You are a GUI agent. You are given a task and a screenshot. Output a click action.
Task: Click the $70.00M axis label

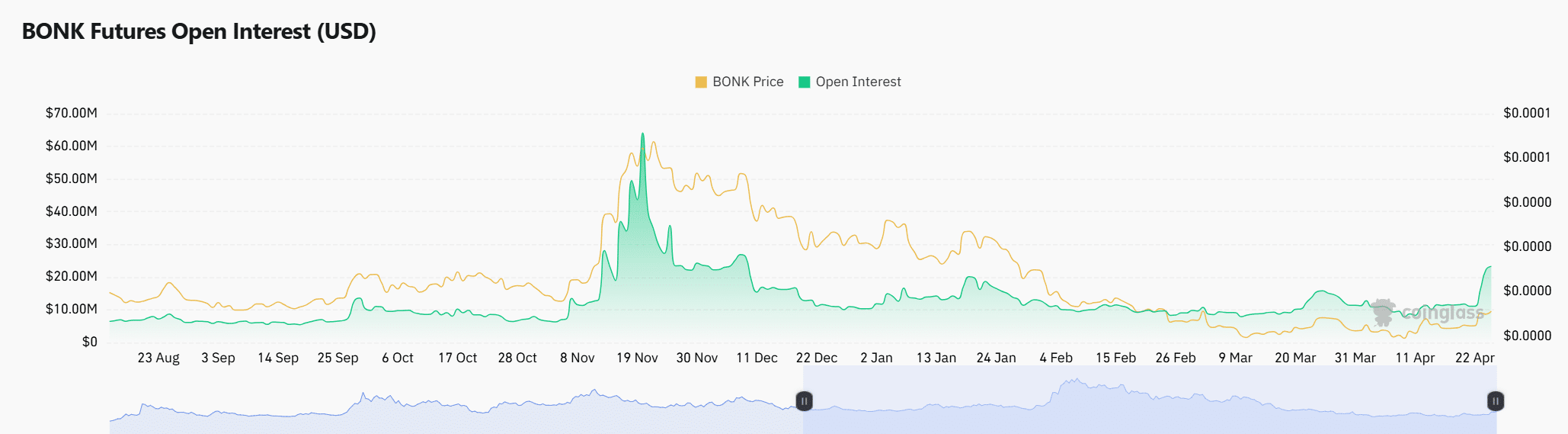tap(72, 113)
